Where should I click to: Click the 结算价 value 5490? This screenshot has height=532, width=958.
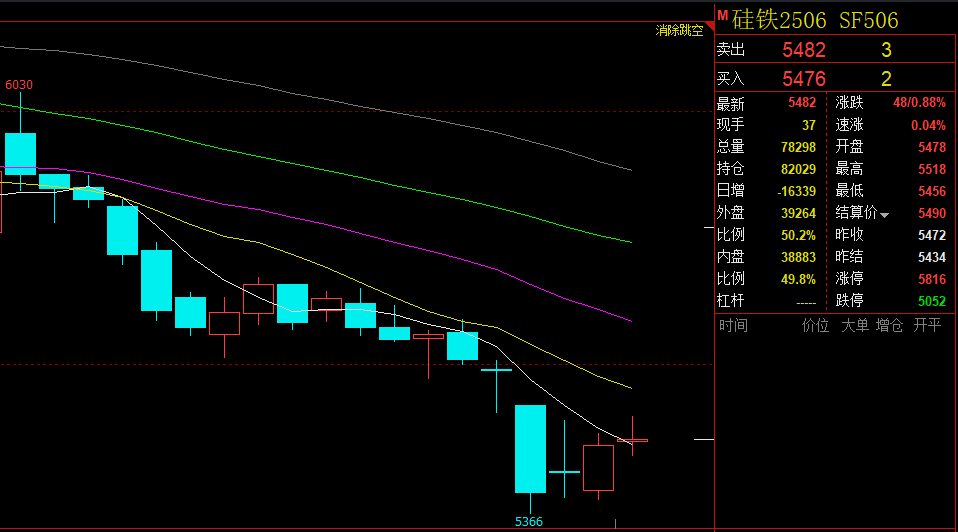932,213
